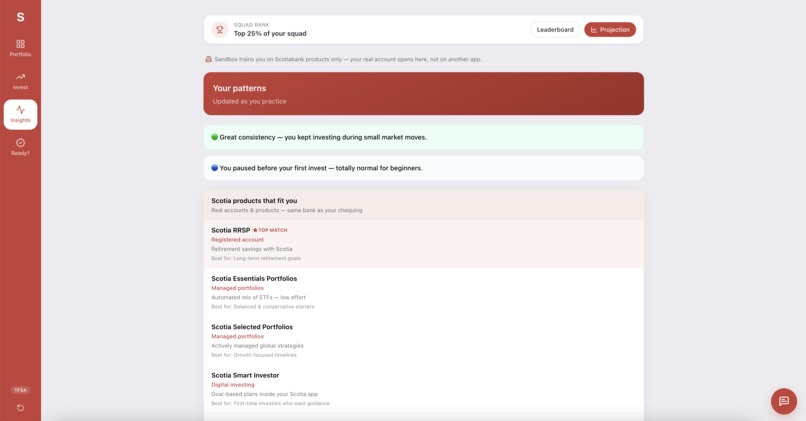Screen dimensions: 806x421
Task: Select the Great consistency insight message
Action: point(424,137)
